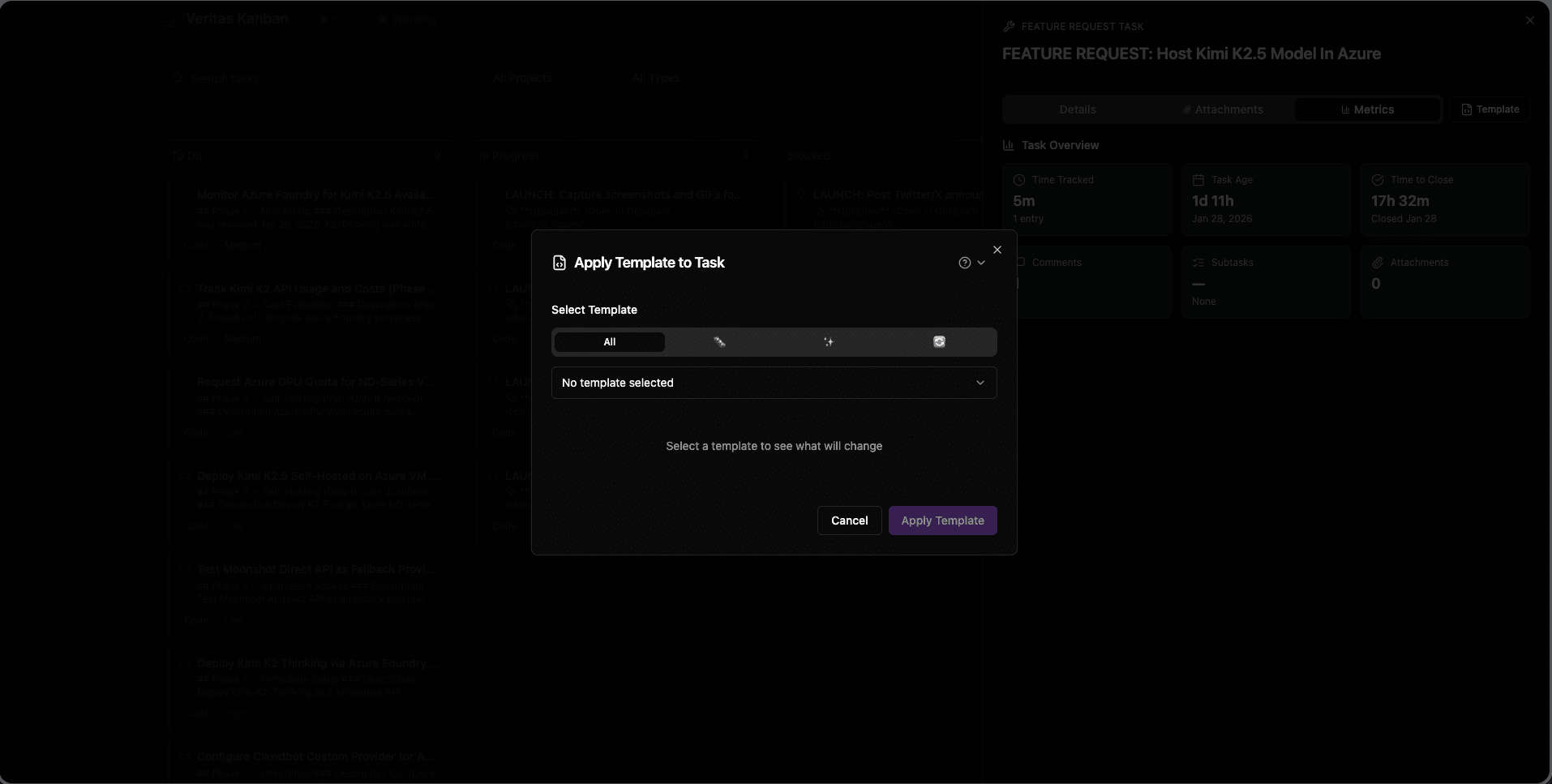The image size is (1552, 784).
Task: Click the template file icon beside dialog title
Action: [x=559, y=263]
